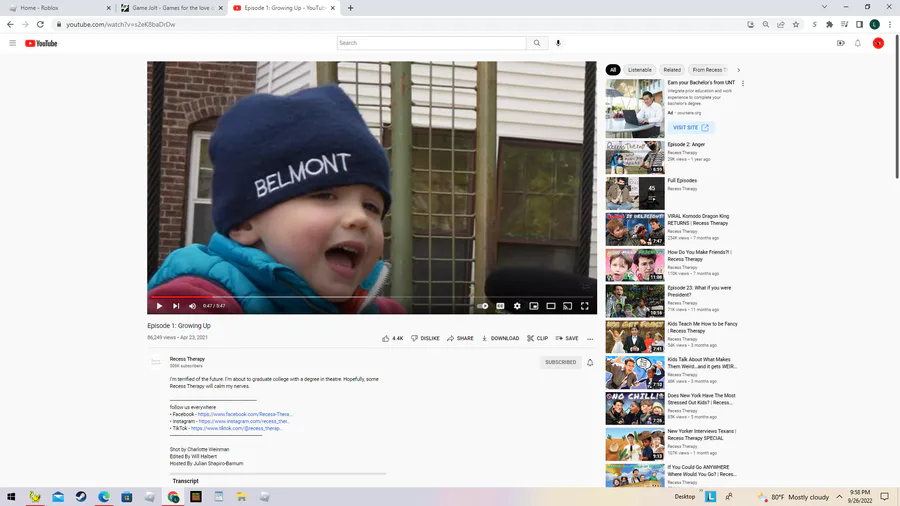Enable miniplayer mode
Screen dimensions: 900x506
534,306
